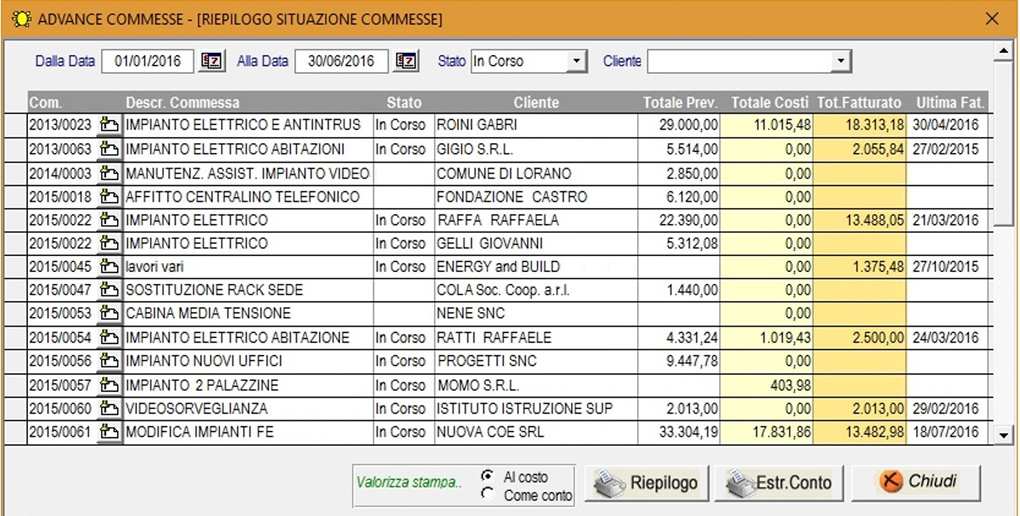Expand the Stato dropdown showing In Corso
Image resolution: width=1020 pixels, height=516 pixels.
click(x=576, y=61)
